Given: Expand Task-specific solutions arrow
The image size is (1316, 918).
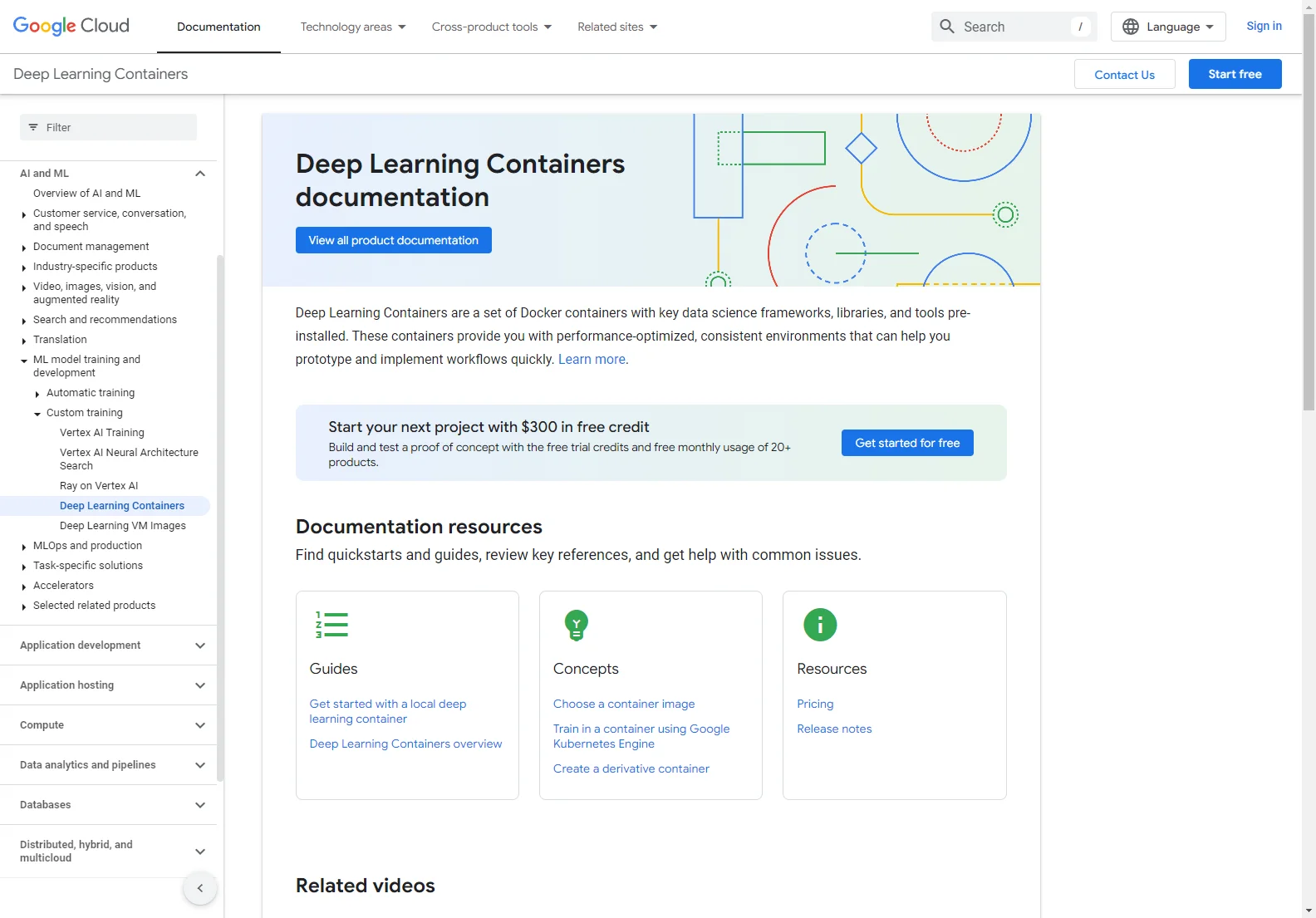Looking at the screenshot, I should coord(24,567).
